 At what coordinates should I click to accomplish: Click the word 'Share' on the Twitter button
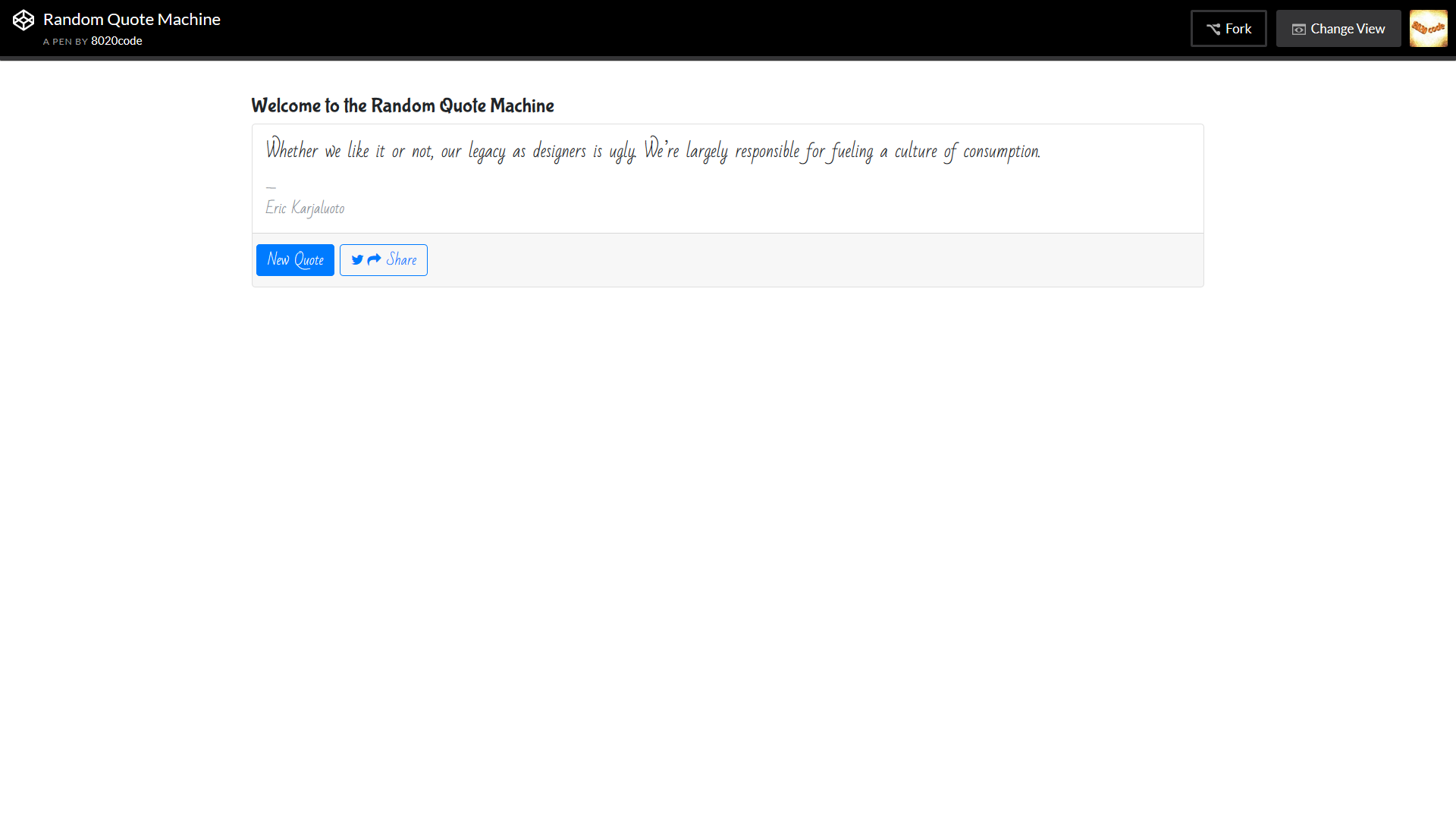pos(402,260)
